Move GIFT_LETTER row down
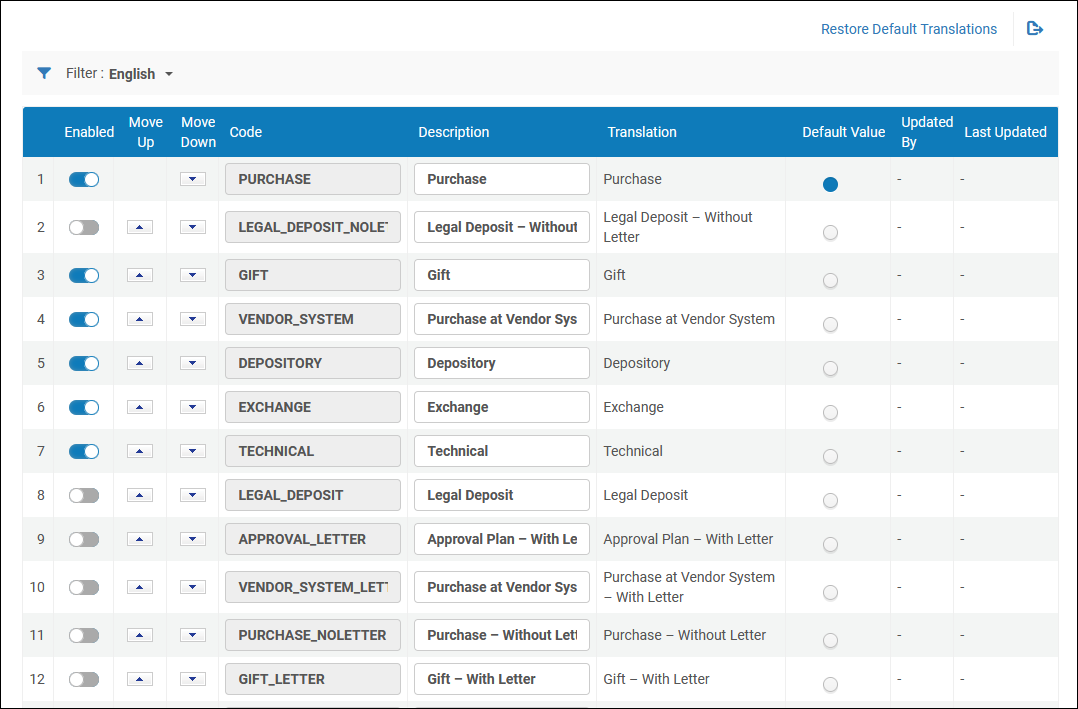1078x709 pixels. click(192, 679)
